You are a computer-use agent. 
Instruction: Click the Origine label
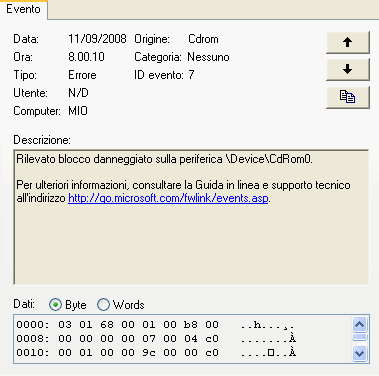(152, 39)
